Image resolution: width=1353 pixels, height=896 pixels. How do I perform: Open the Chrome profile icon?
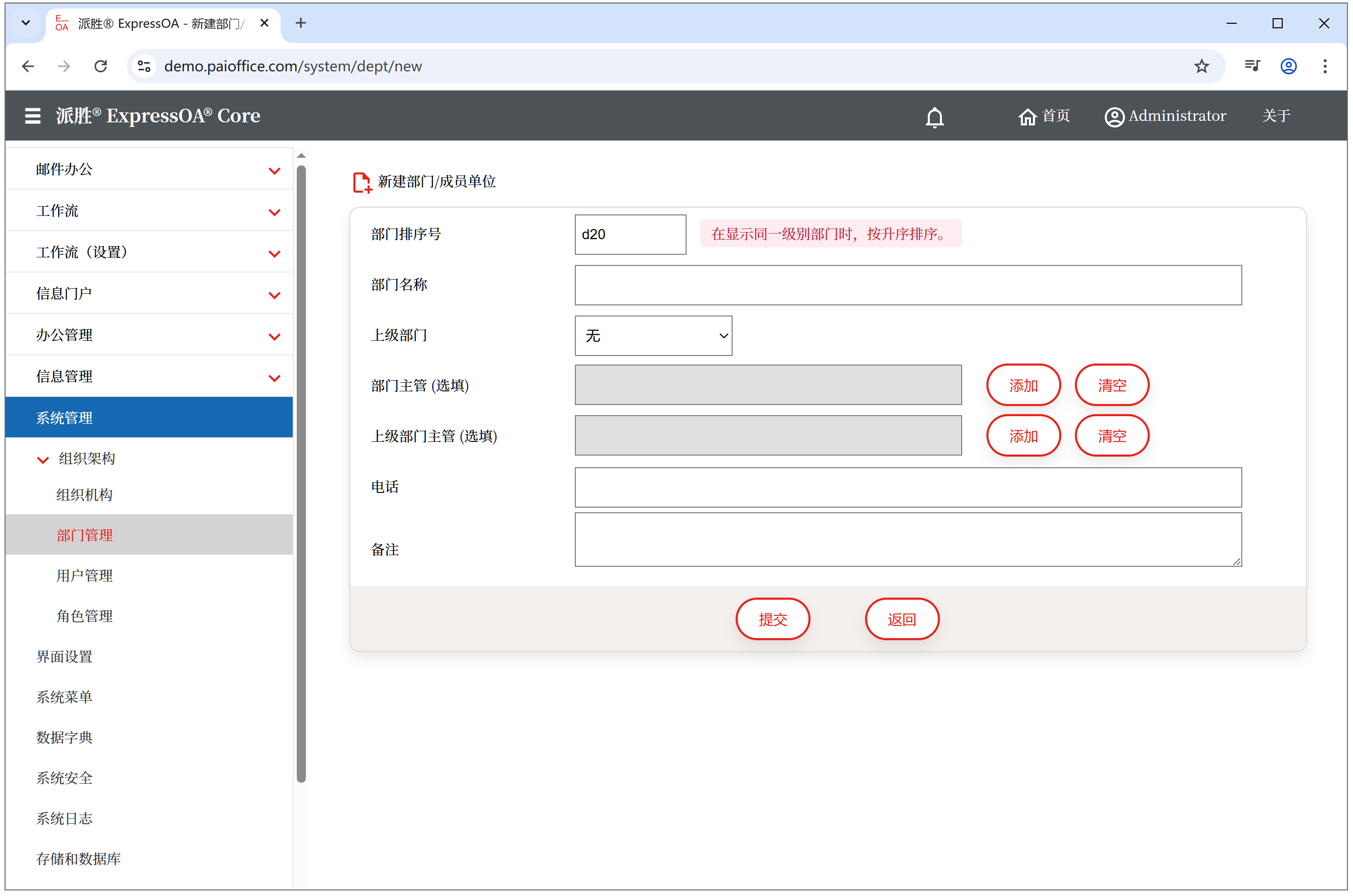pos(1288,66)
